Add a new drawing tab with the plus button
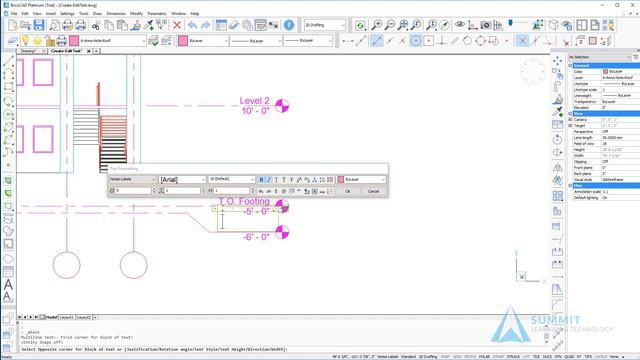The width and height of the screenshot is (640, 360). (x=96, y=51)
